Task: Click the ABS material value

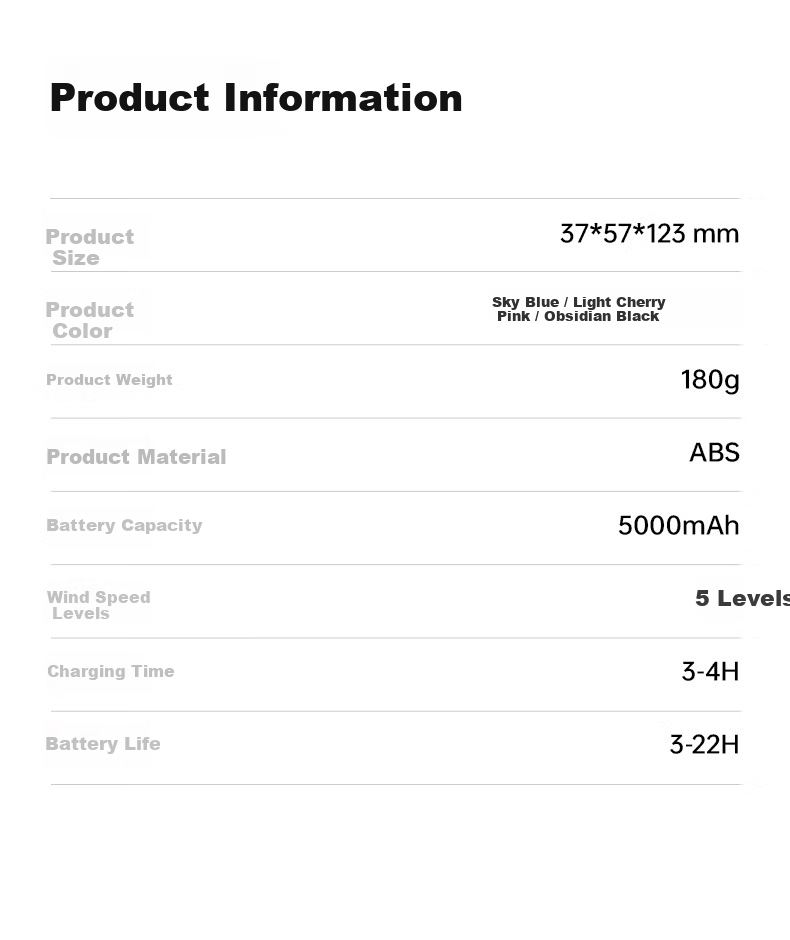Action: 714,453
